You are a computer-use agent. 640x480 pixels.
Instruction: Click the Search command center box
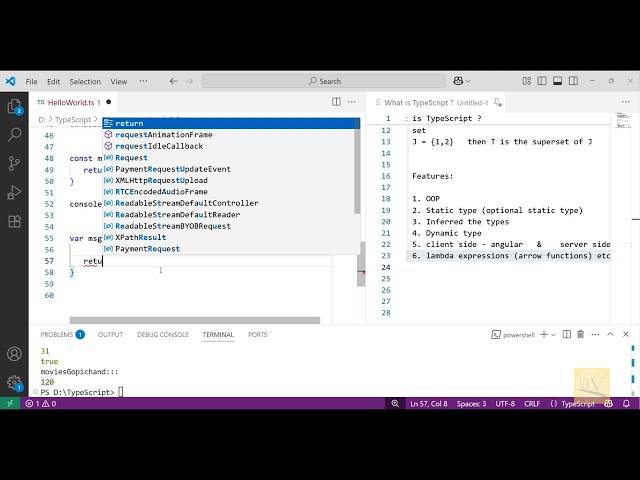(324, 81)
